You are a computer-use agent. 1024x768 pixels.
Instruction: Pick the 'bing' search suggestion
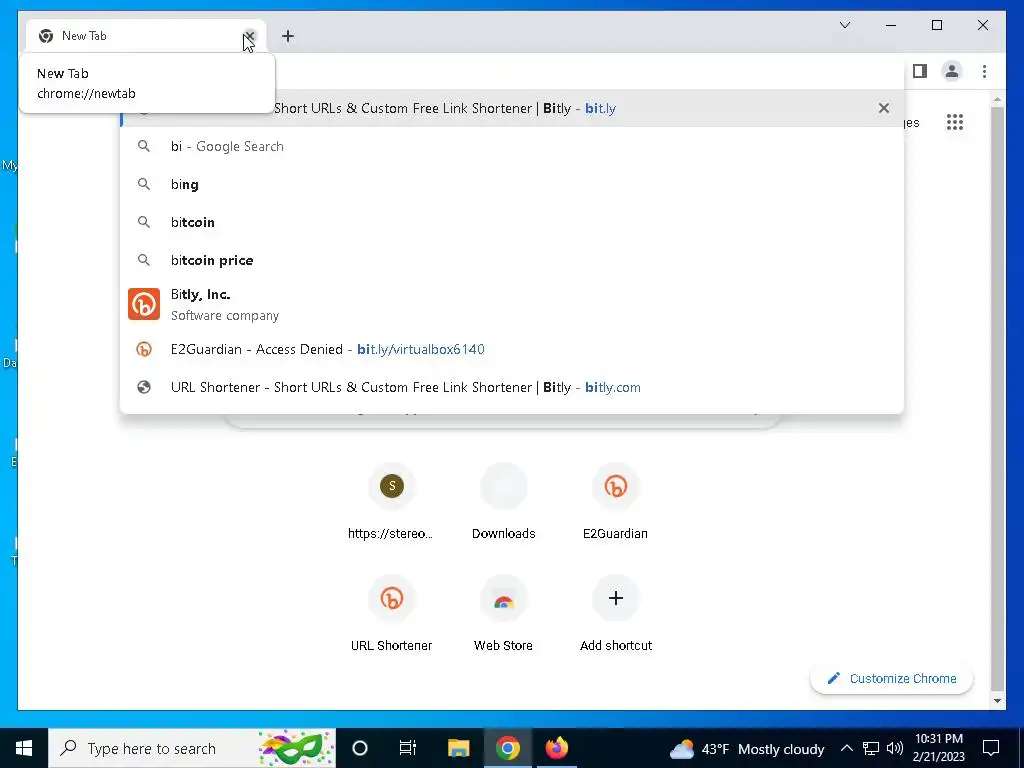coord(512,184)
